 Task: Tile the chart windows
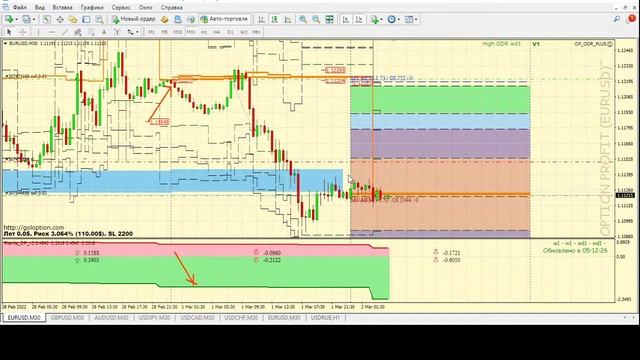point(329,19)
